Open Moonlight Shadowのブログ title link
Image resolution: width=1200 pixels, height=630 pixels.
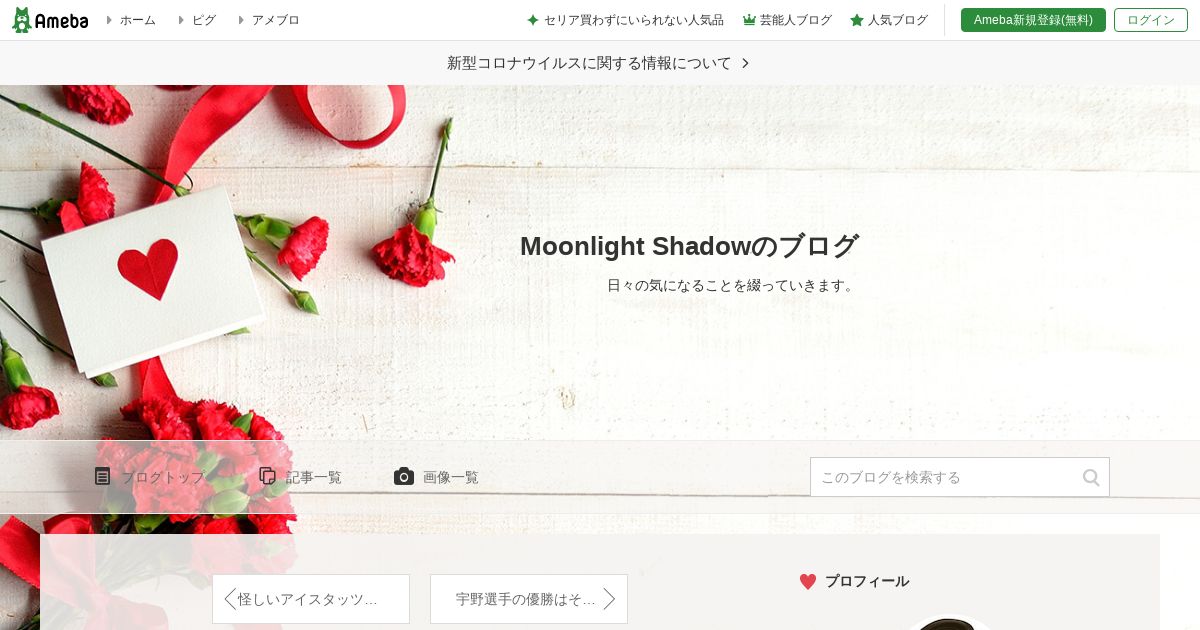click(x=689, y=246)
